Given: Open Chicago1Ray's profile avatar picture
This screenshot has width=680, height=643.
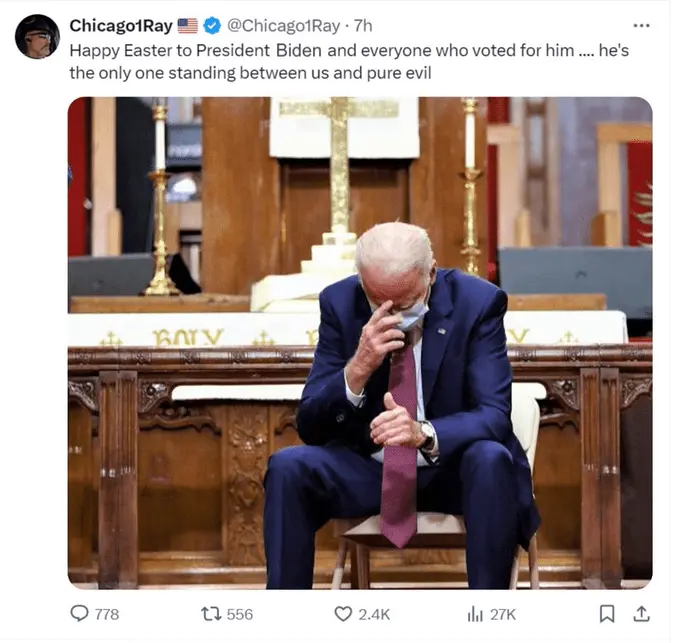Looking at the screenshot, I should coord(37,36).
